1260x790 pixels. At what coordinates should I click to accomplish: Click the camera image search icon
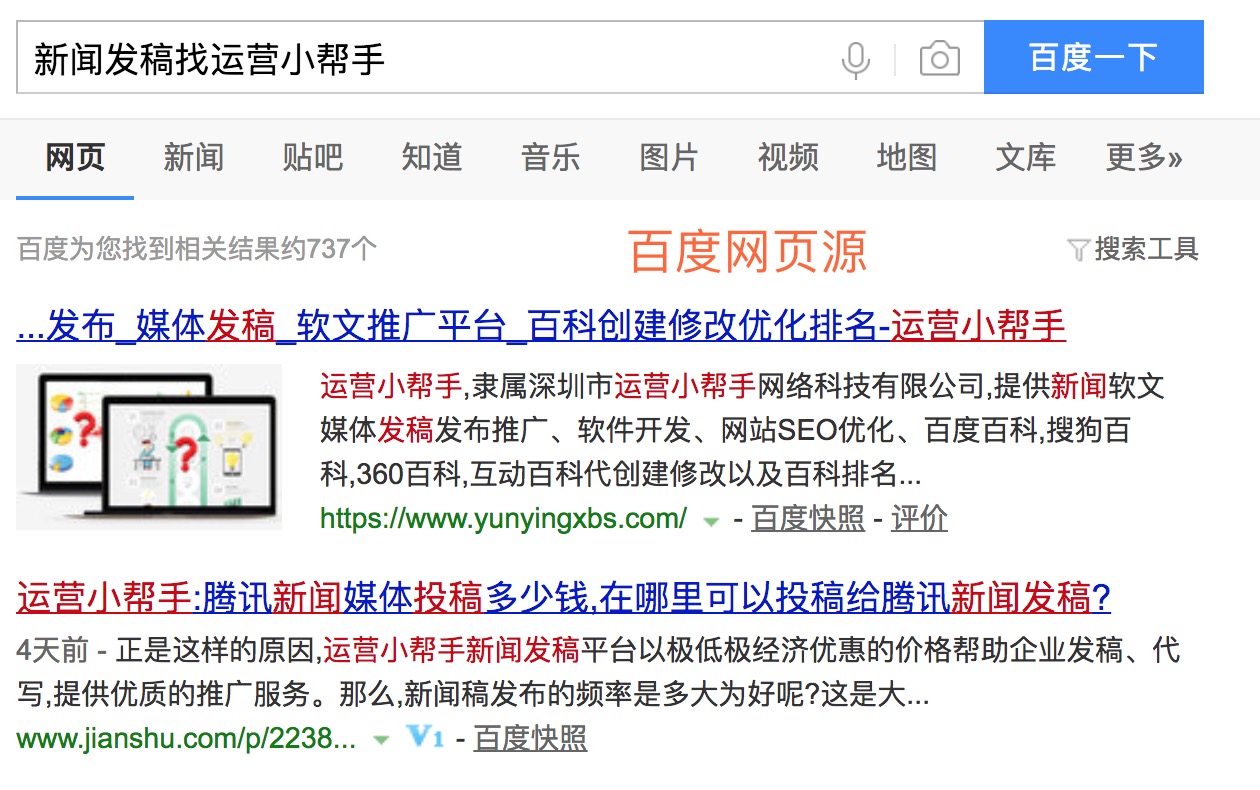click(x=939, y=60)
